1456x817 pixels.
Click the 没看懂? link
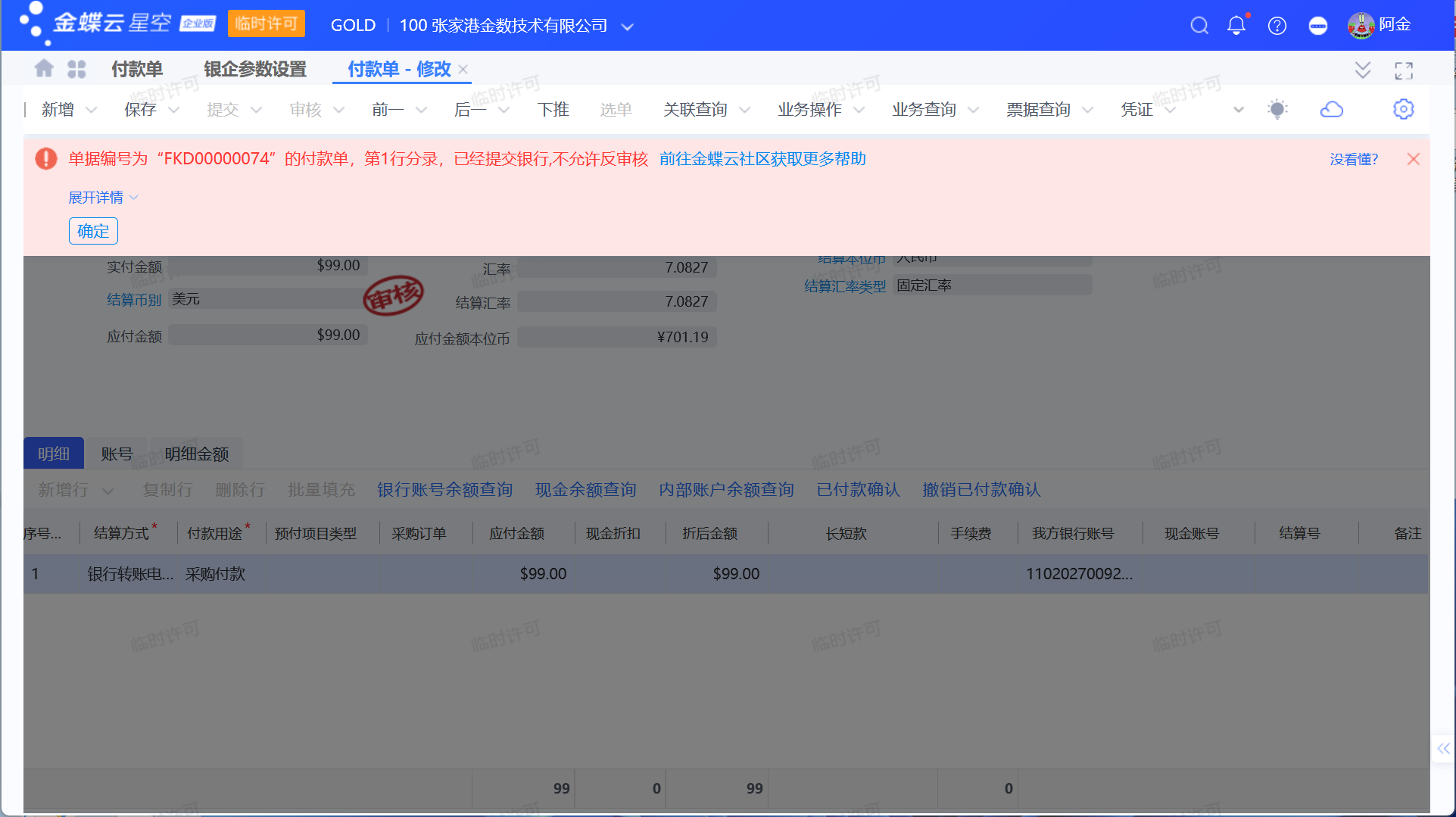(1354, 160)
